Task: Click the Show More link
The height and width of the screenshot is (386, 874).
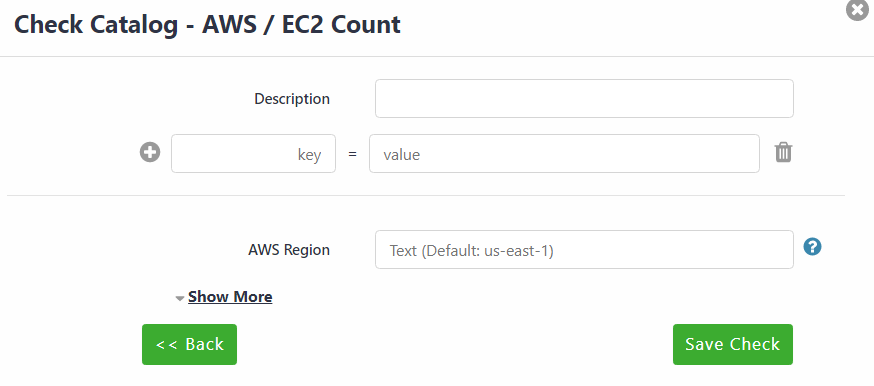Action: [x=230, y=297]
